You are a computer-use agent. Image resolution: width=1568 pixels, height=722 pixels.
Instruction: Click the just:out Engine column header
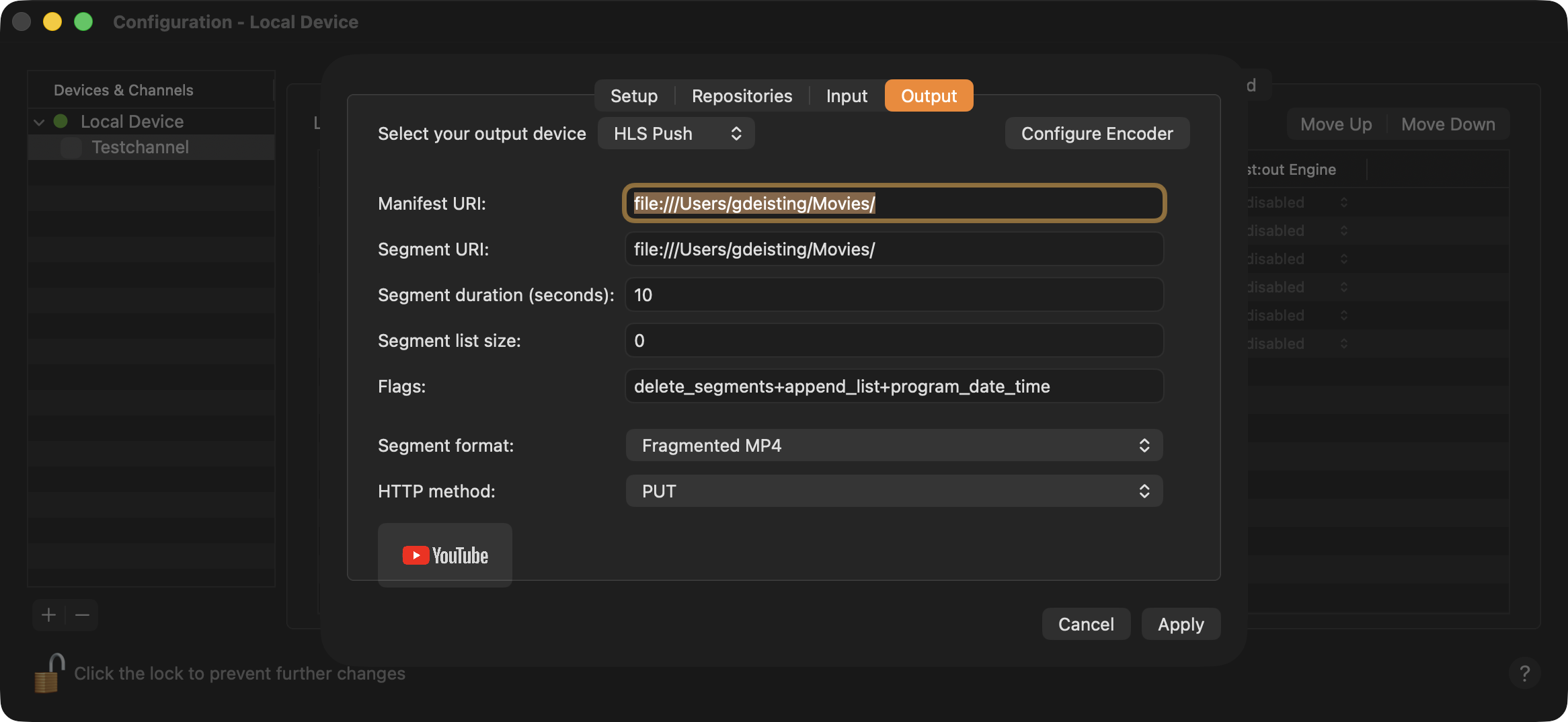(1306, 169)
